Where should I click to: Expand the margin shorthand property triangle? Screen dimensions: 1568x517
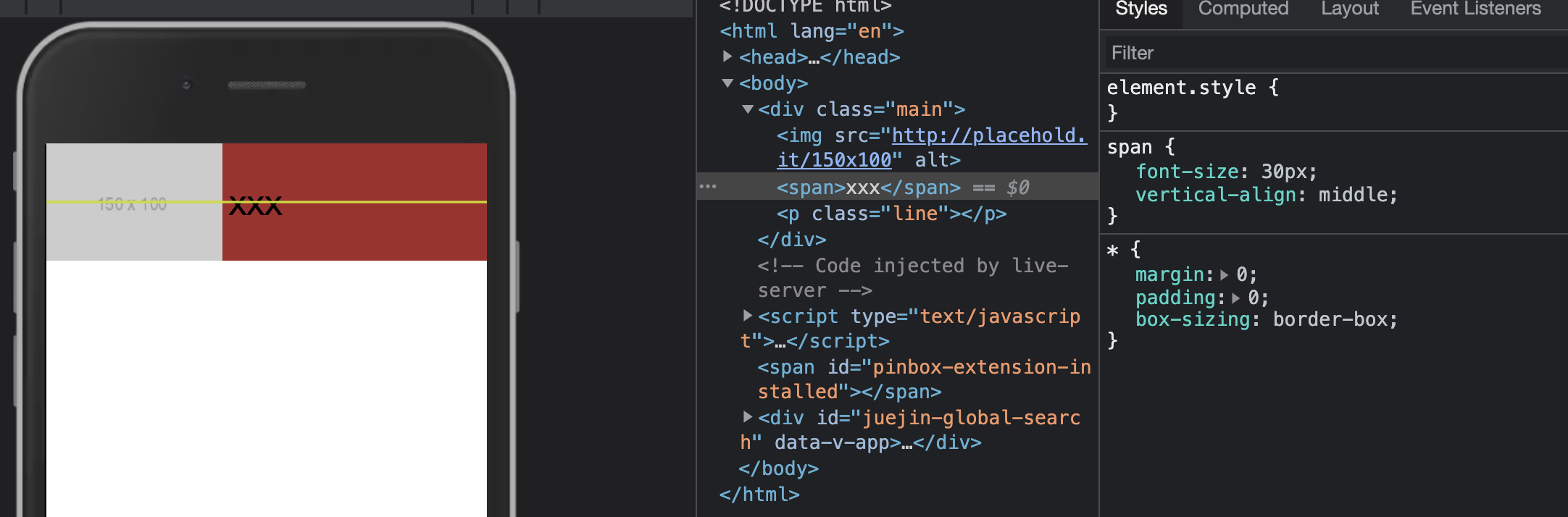pyautogui.click(x=1224, y=275)
